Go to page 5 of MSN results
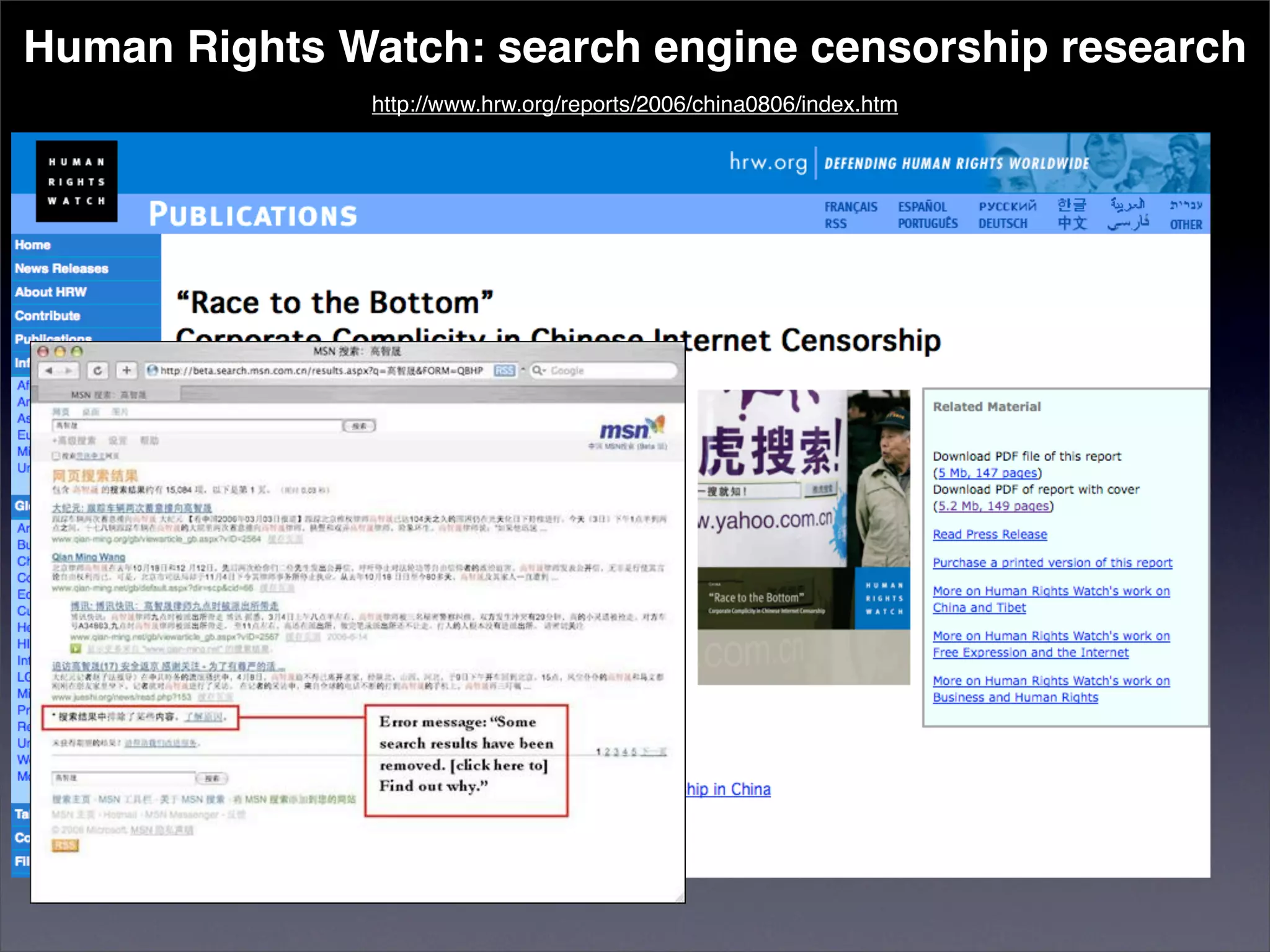1270x952 pixels. pos(634,752)
